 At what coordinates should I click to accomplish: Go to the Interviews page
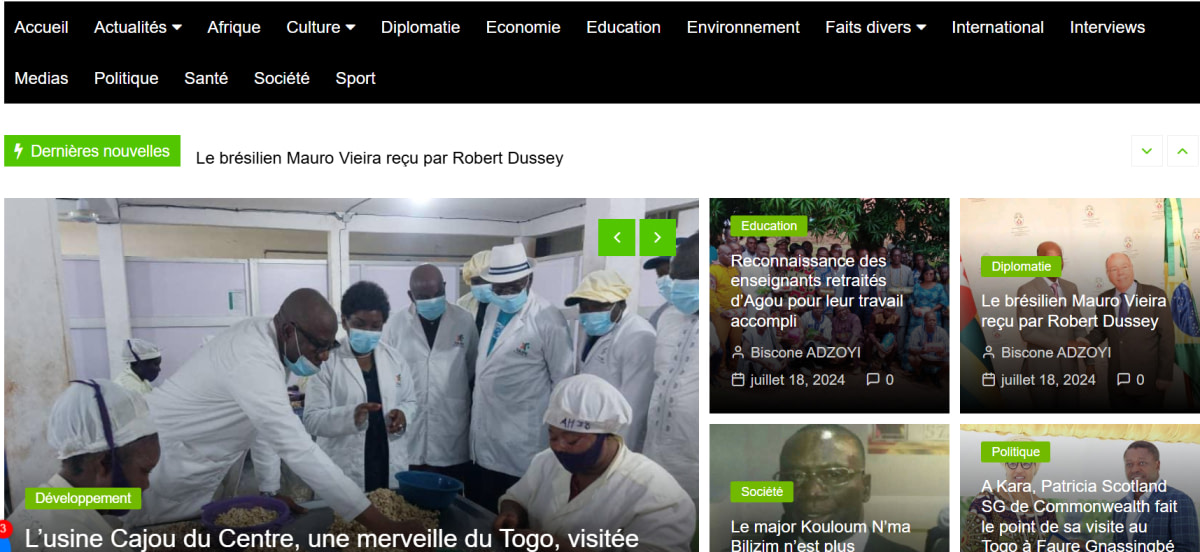point(1108,28)
